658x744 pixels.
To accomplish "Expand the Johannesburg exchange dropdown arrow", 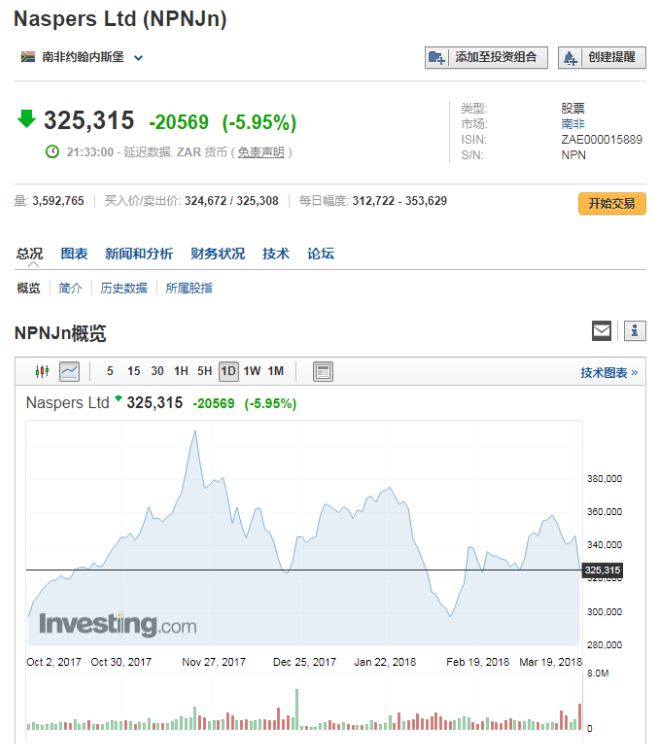I will (x=138, y=58).
